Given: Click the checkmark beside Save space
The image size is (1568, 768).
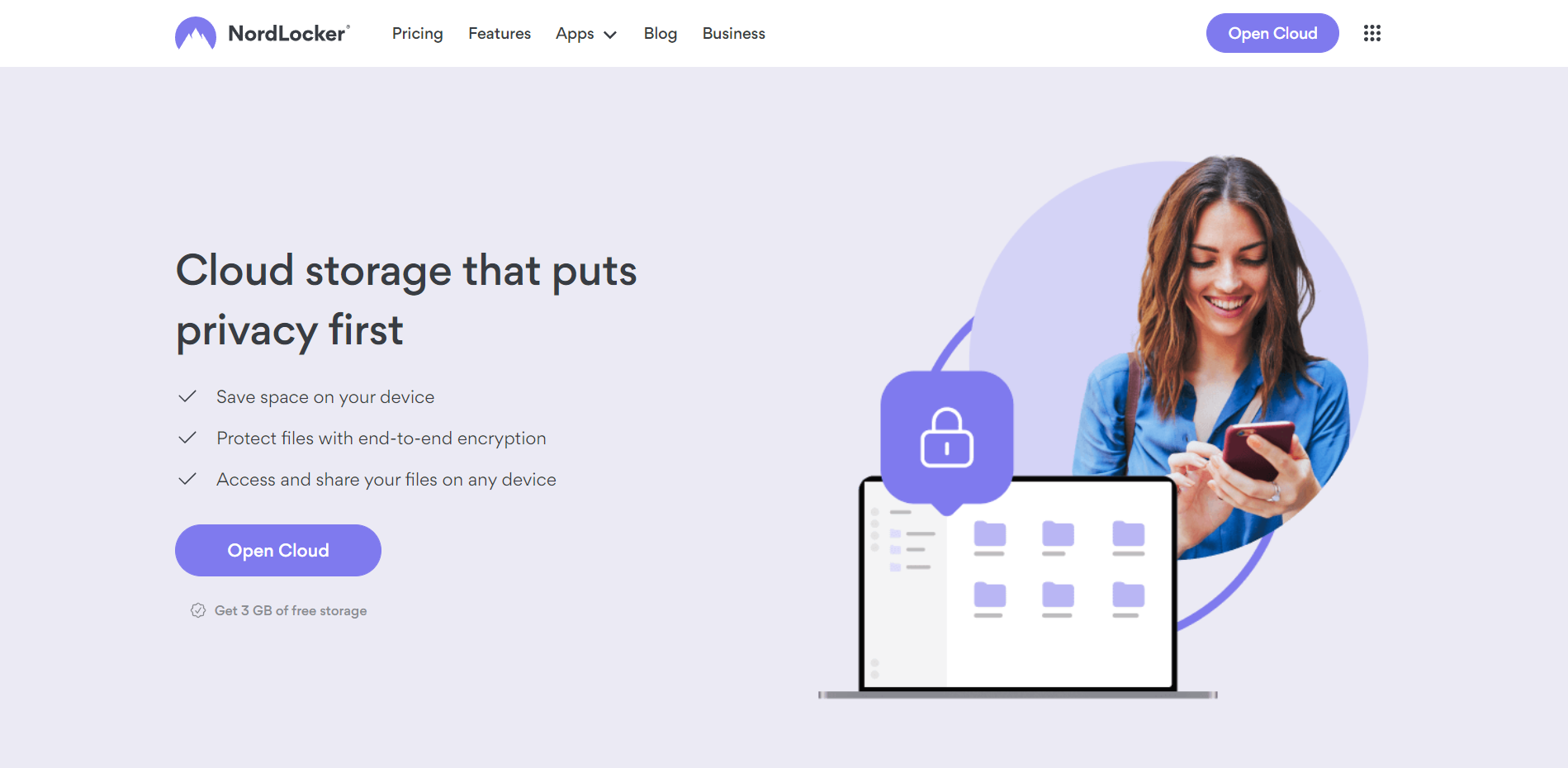Looking at the screenshot, I should pyautogui.click(x=187, y=397).
